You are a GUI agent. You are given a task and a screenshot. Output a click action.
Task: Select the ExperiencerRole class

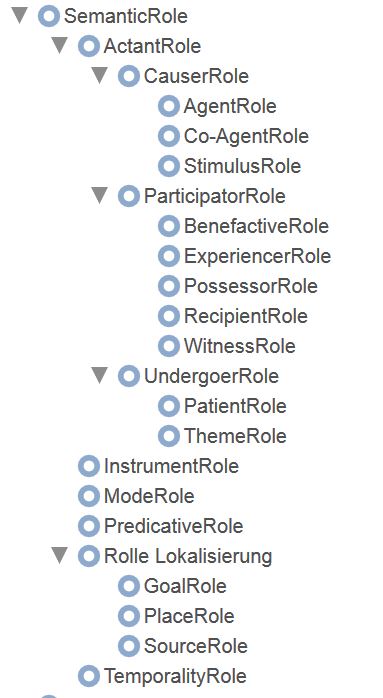257,256
